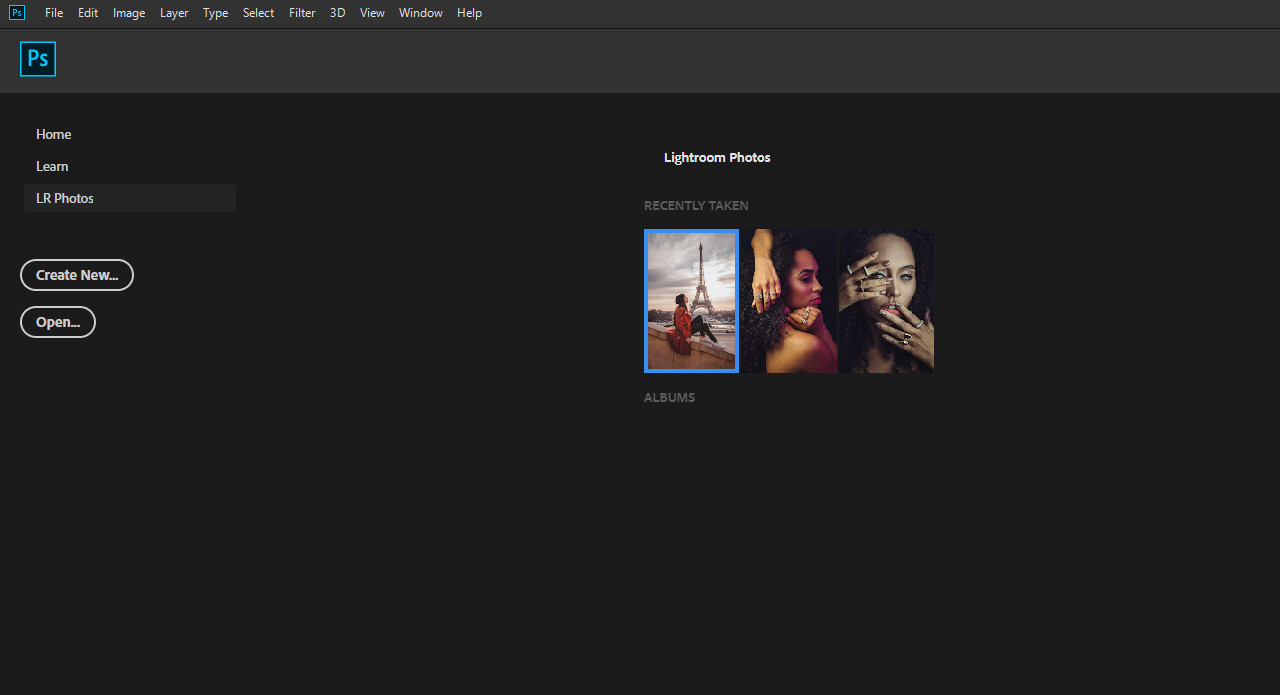Open the 3D menu
The height and width of the screenshot is (695, 1280).
click(337, 13)
